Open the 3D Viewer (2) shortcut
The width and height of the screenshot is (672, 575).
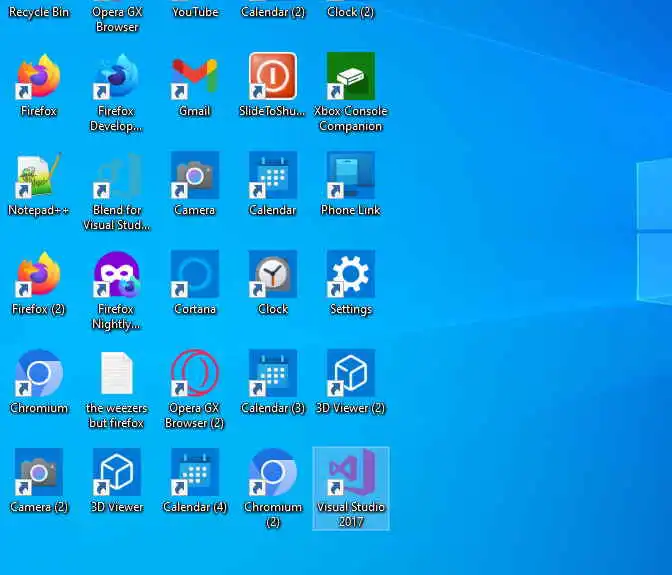[351, 373]
